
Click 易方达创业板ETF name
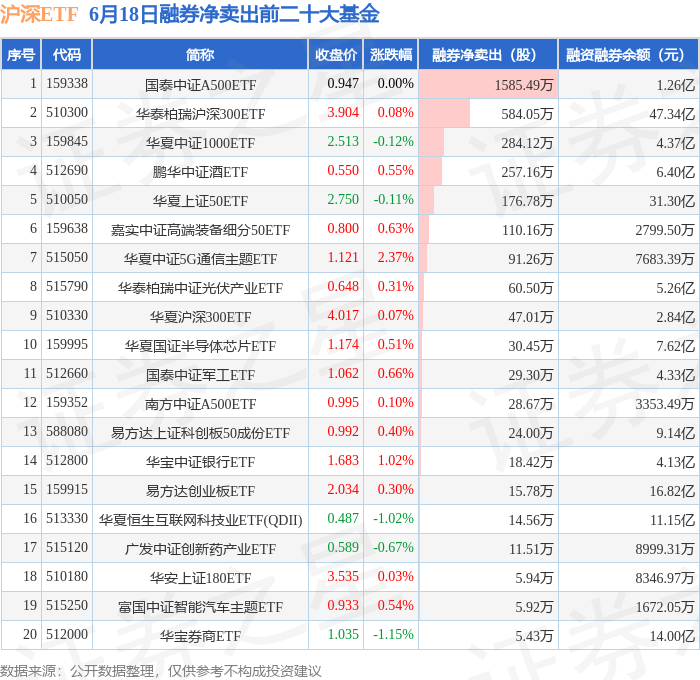(x=200, y=491)
